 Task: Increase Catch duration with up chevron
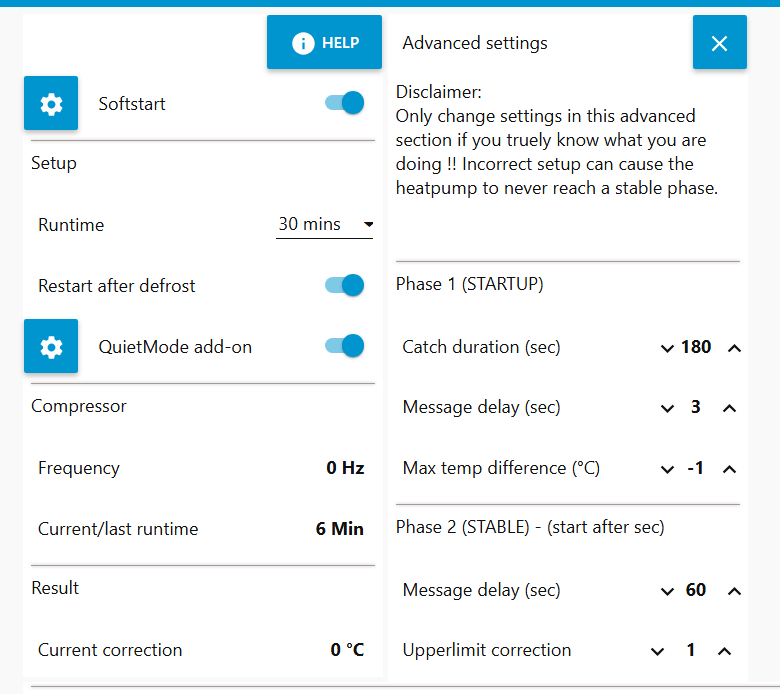[x=734, y=348]
